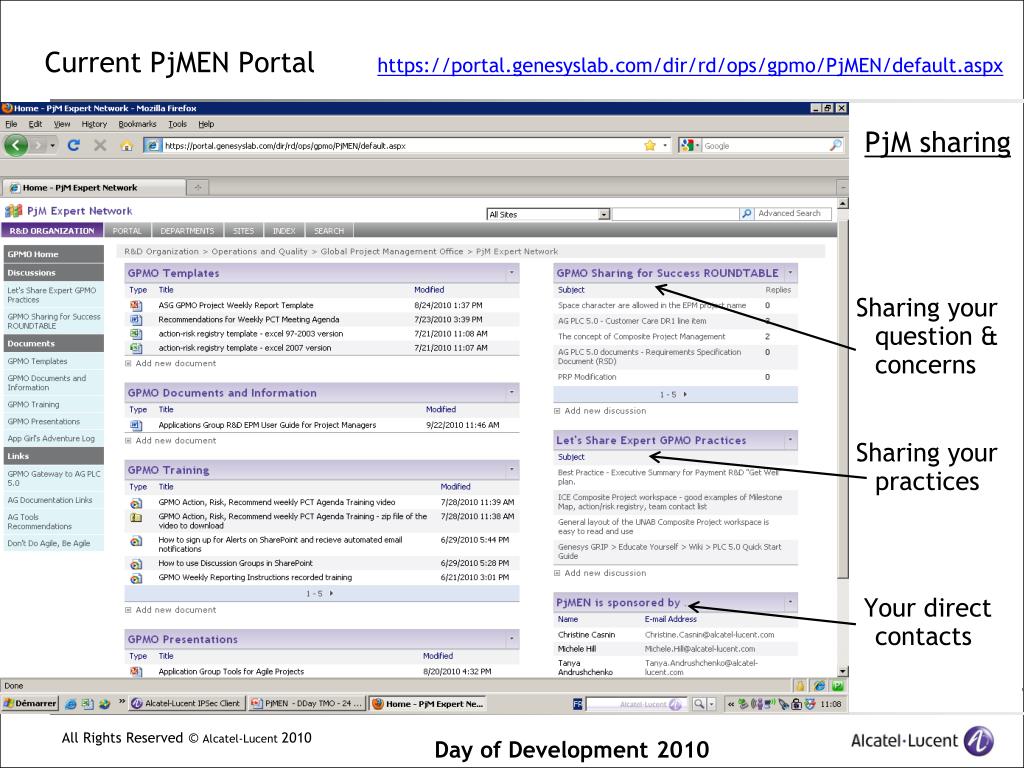Open new tab with the plus button

(x=197, y=187)
